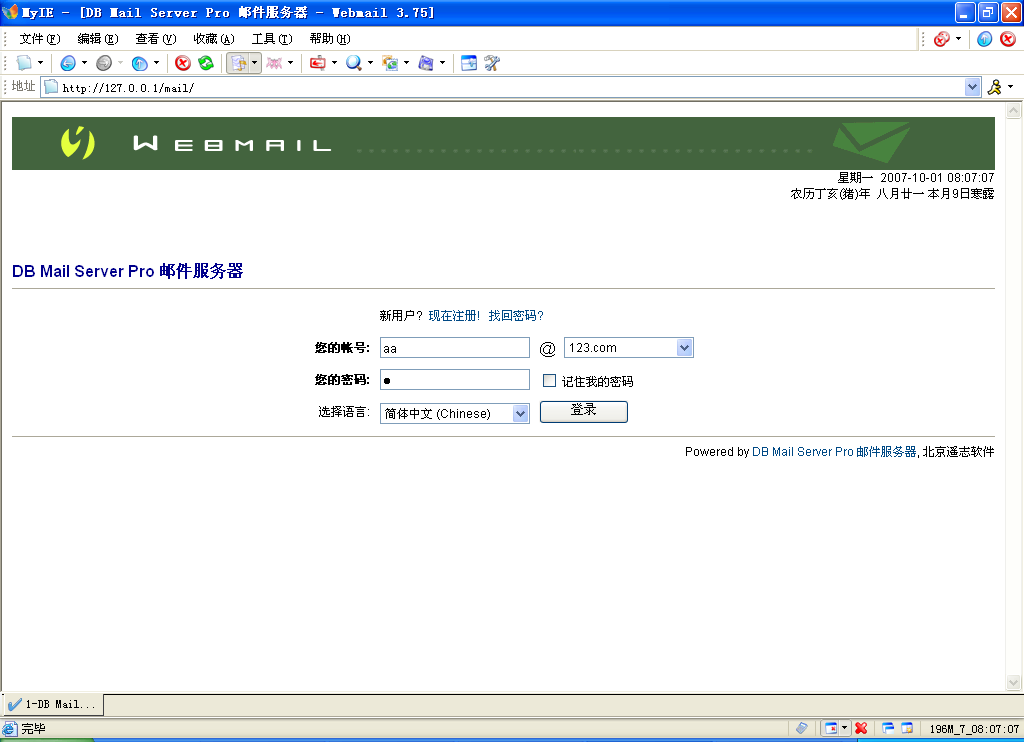
Task: Open the 查看(V) menu
Action: [155, 39]
